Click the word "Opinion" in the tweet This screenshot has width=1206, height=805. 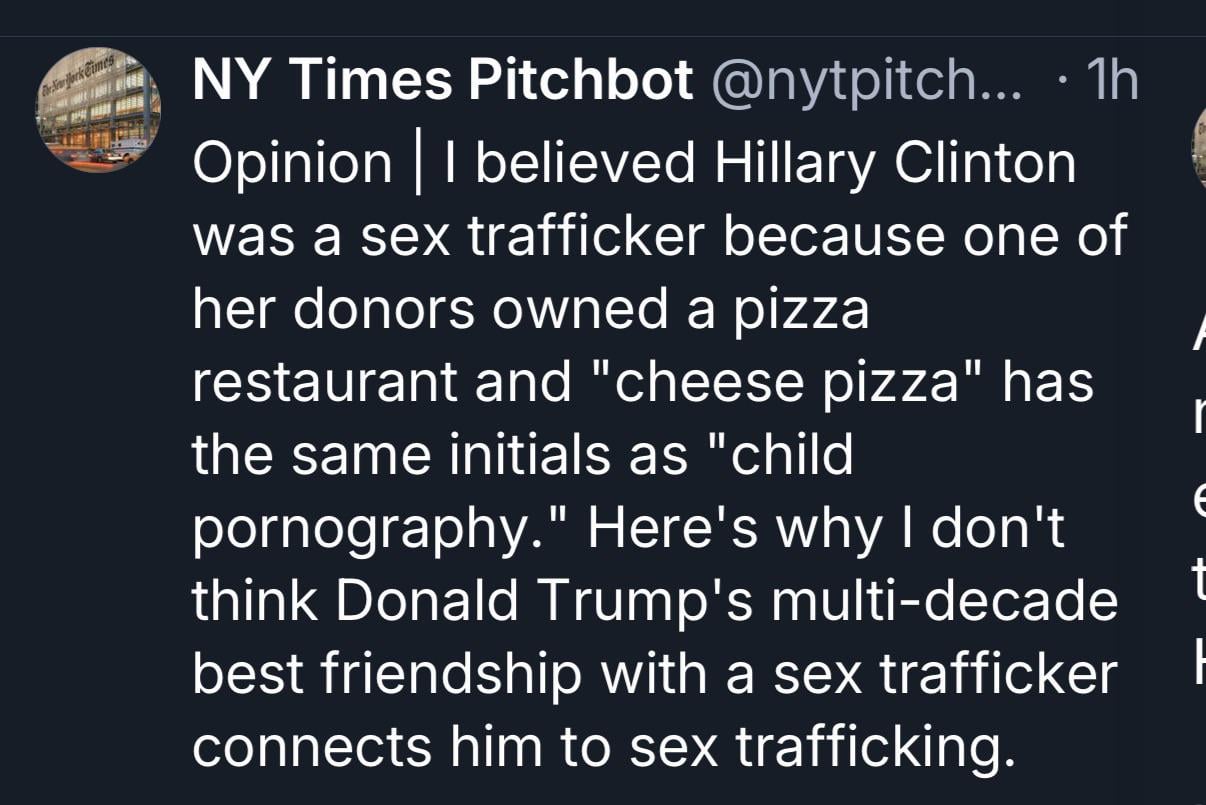[x=292, y=164]
